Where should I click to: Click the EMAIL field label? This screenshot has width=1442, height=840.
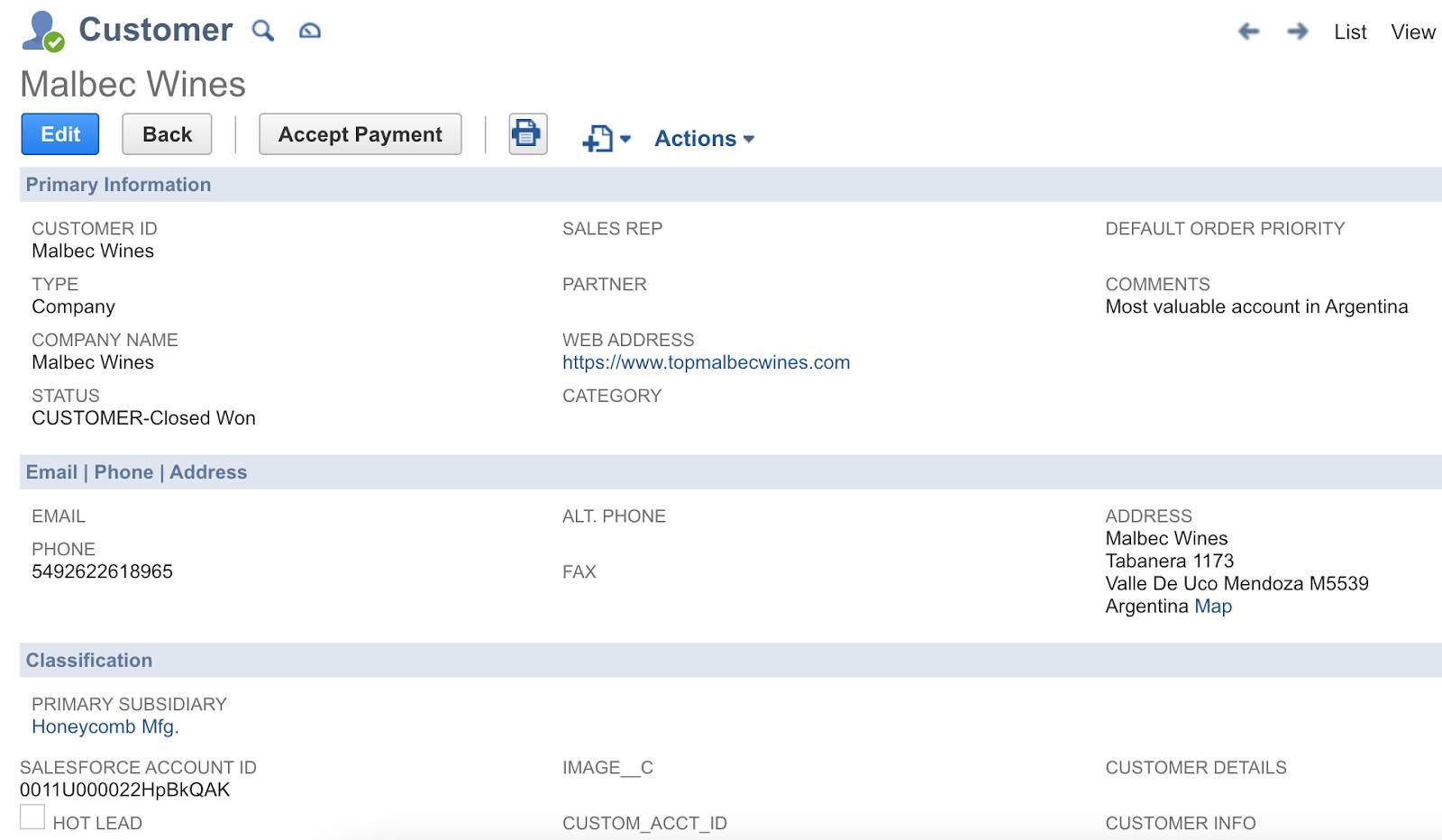[x=59, y=516]
